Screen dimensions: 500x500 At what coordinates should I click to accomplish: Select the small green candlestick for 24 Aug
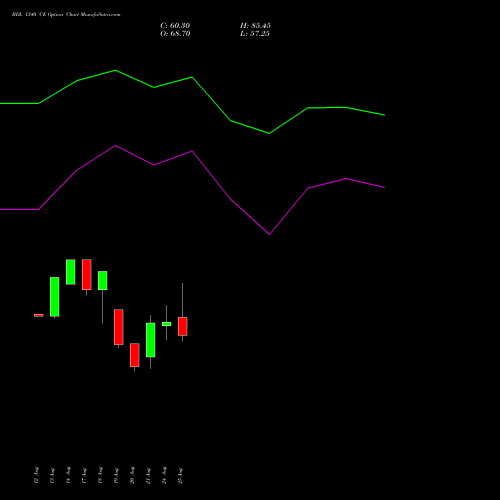167,324
